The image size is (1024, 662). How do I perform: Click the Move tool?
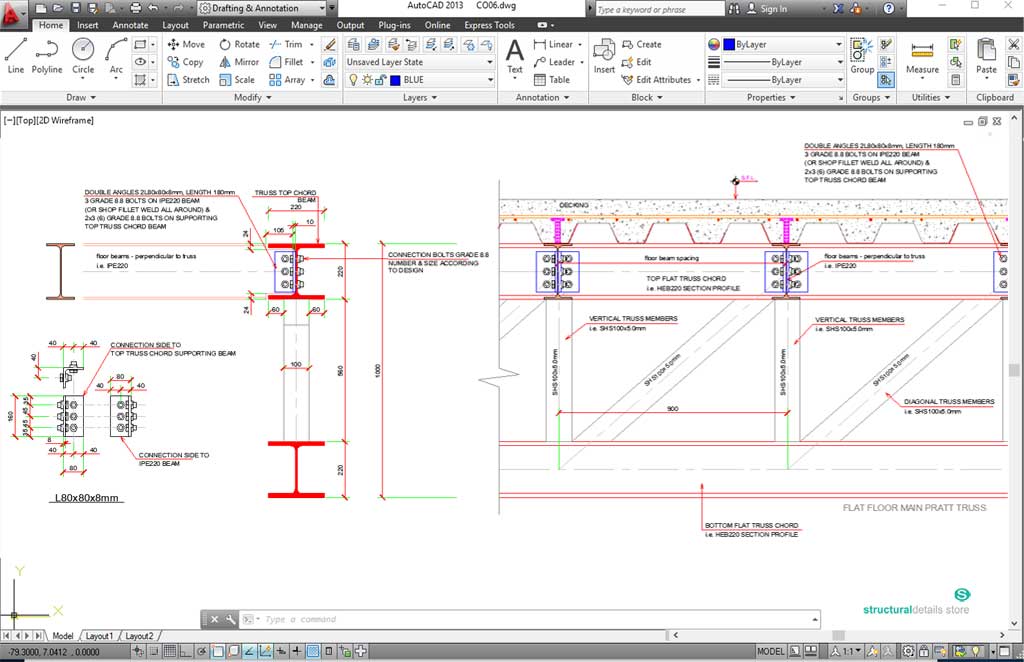pyautogui.click(x=186, y=44)
